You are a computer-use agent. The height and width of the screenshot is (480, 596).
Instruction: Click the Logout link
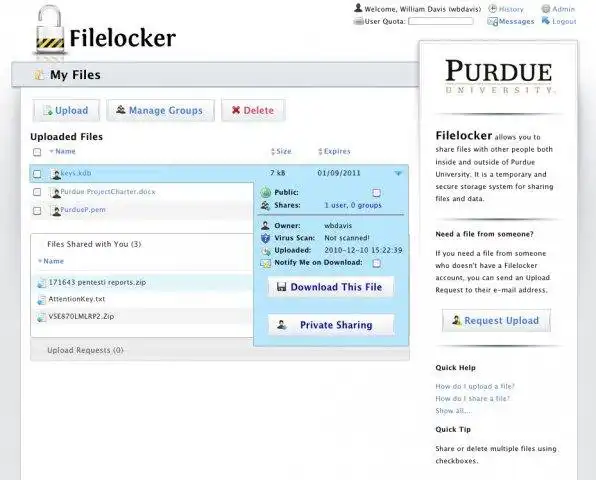tap(564, 21)
